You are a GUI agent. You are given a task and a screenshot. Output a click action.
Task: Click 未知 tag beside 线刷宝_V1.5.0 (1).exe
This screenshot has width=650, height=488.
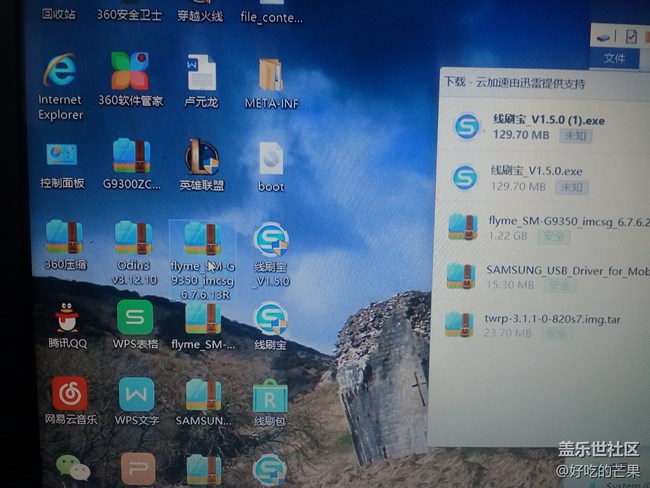pos(575,136)
